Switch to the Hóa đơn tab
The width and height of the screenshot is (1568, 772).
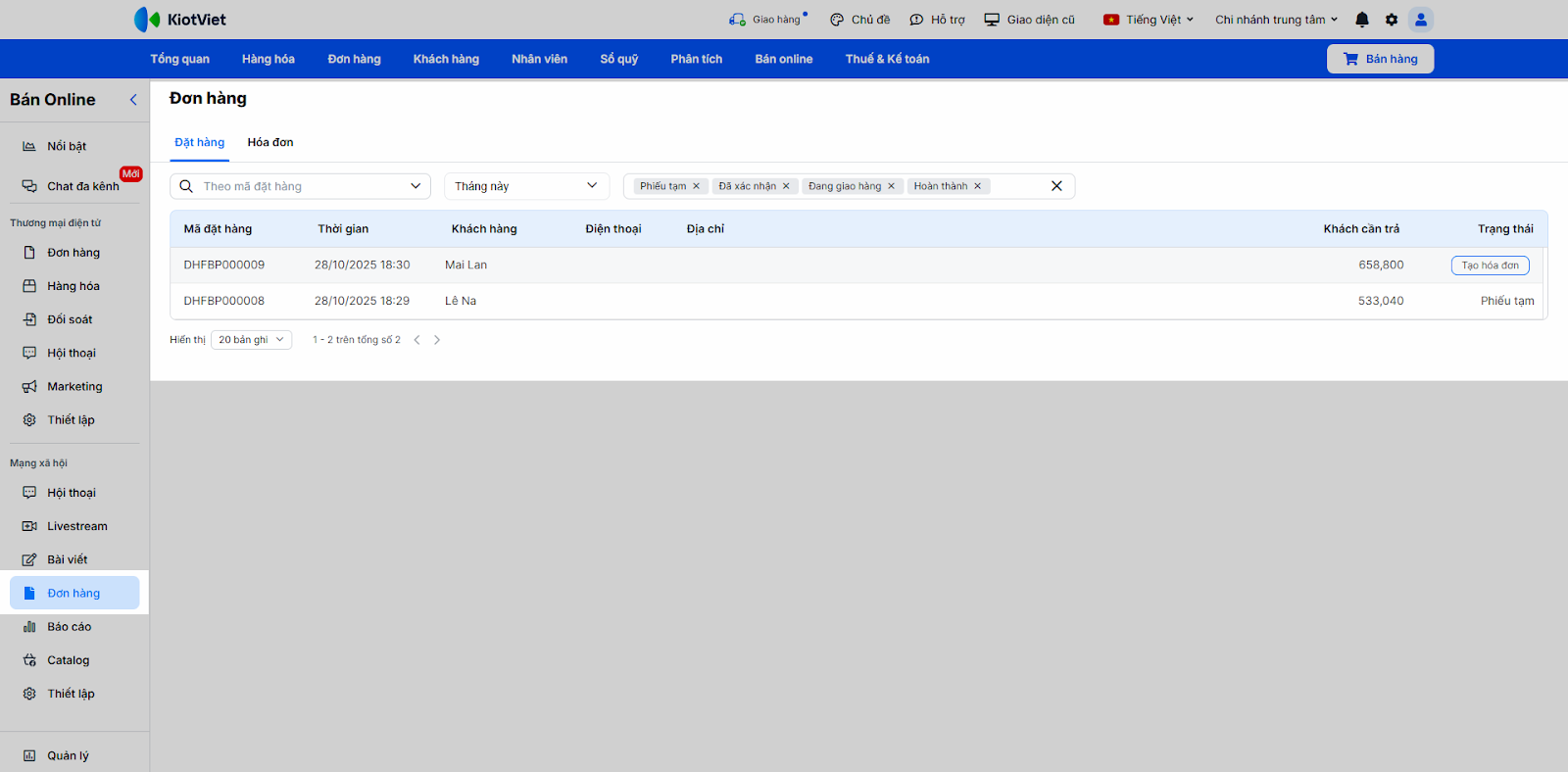(270, 143)
